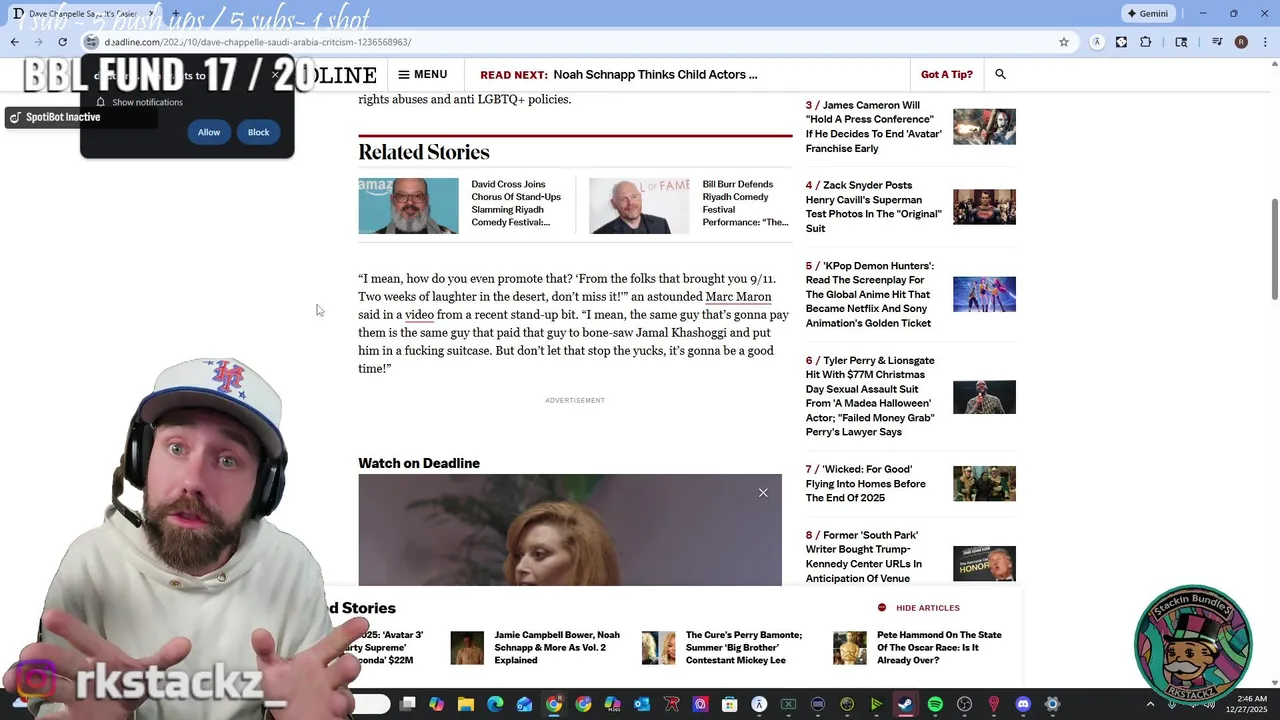Screen dimensions: 1280x720
Task: Open OBS Studio from the taskbar
Action: click(x=964, y=704)
